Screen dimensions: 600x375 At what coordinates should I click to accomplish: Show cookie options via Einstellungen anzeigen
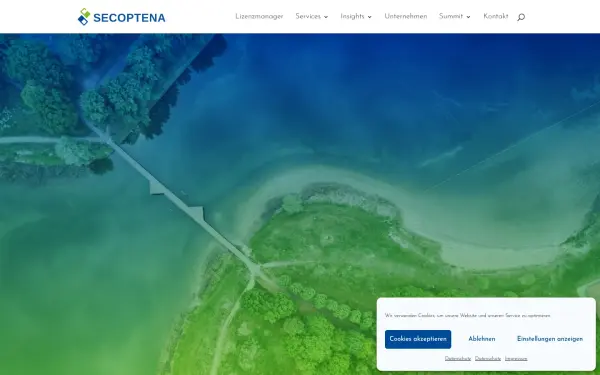[550, 339]
